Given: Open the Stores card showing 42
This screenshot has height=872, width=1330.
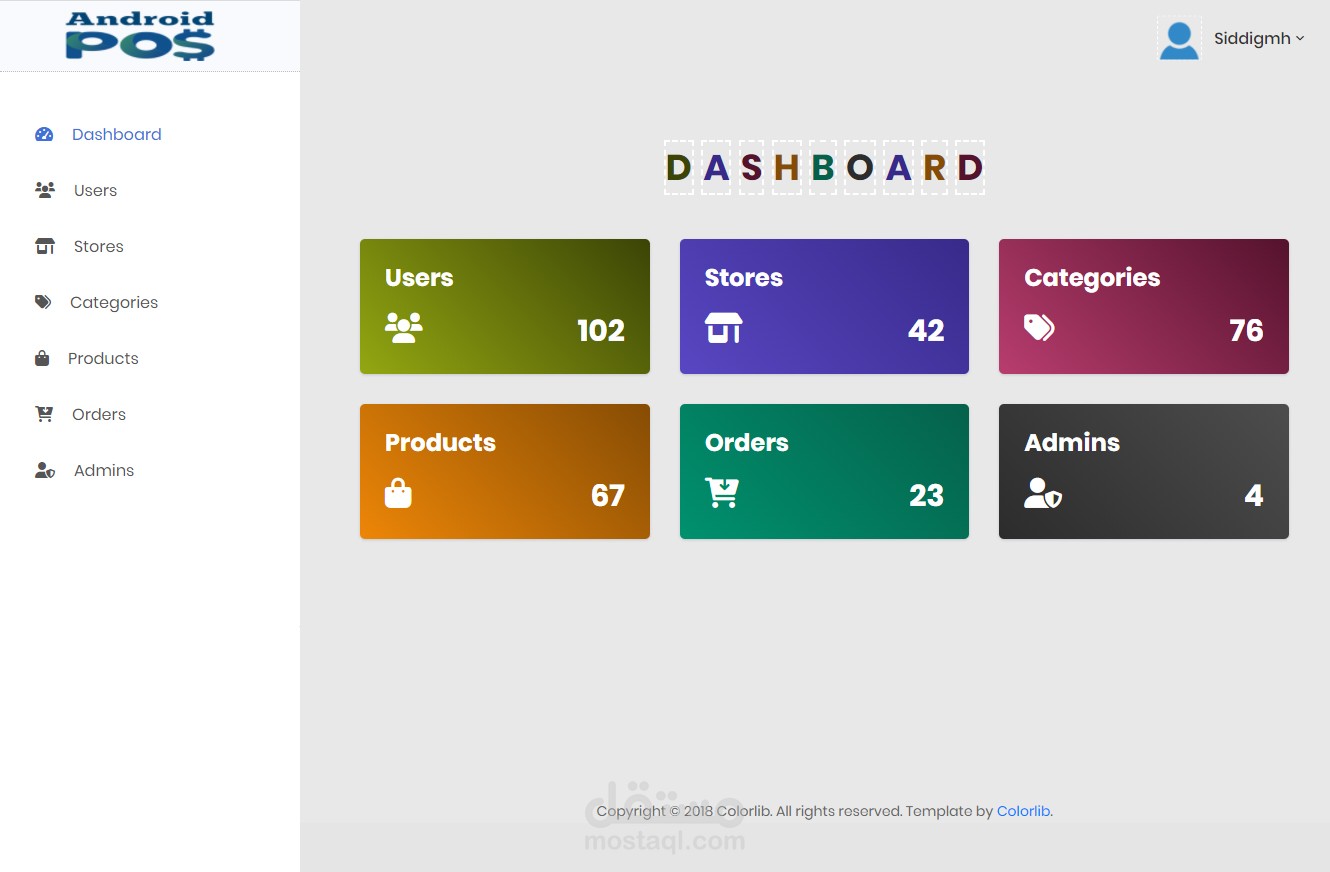Looking at the screenshot, I should point(824,306).
